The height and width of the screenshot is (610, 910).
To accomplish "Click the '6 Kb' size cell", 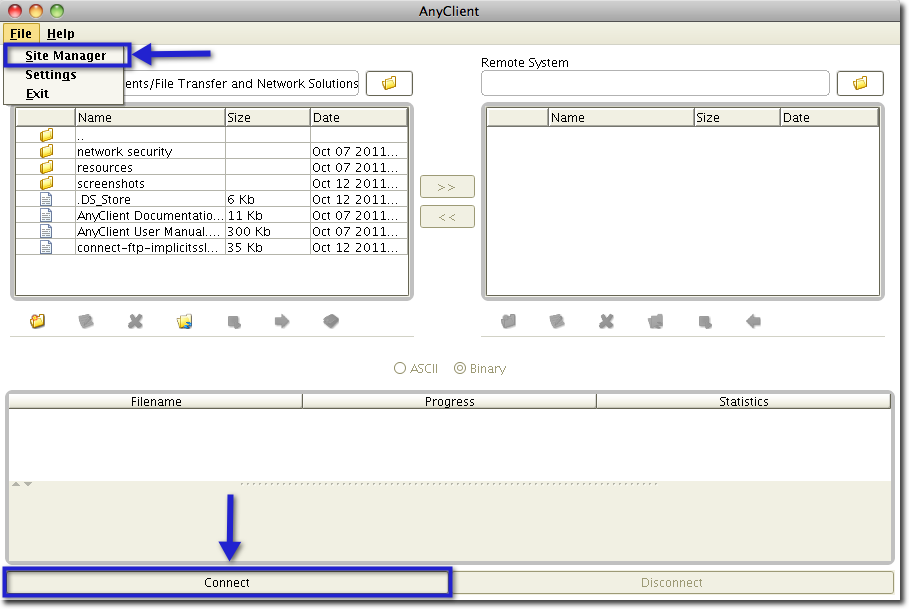I will tap(268, 200).
